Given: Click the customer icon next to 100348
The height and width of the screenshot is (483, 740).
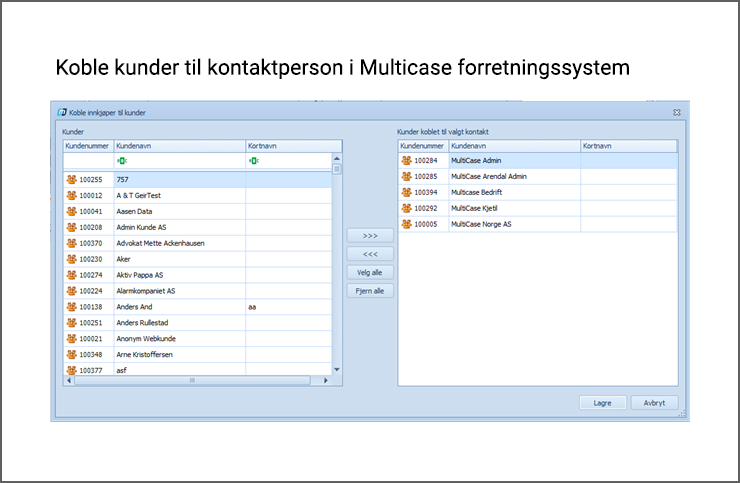Looking at the screenshot, I should (x=71, y=354).
